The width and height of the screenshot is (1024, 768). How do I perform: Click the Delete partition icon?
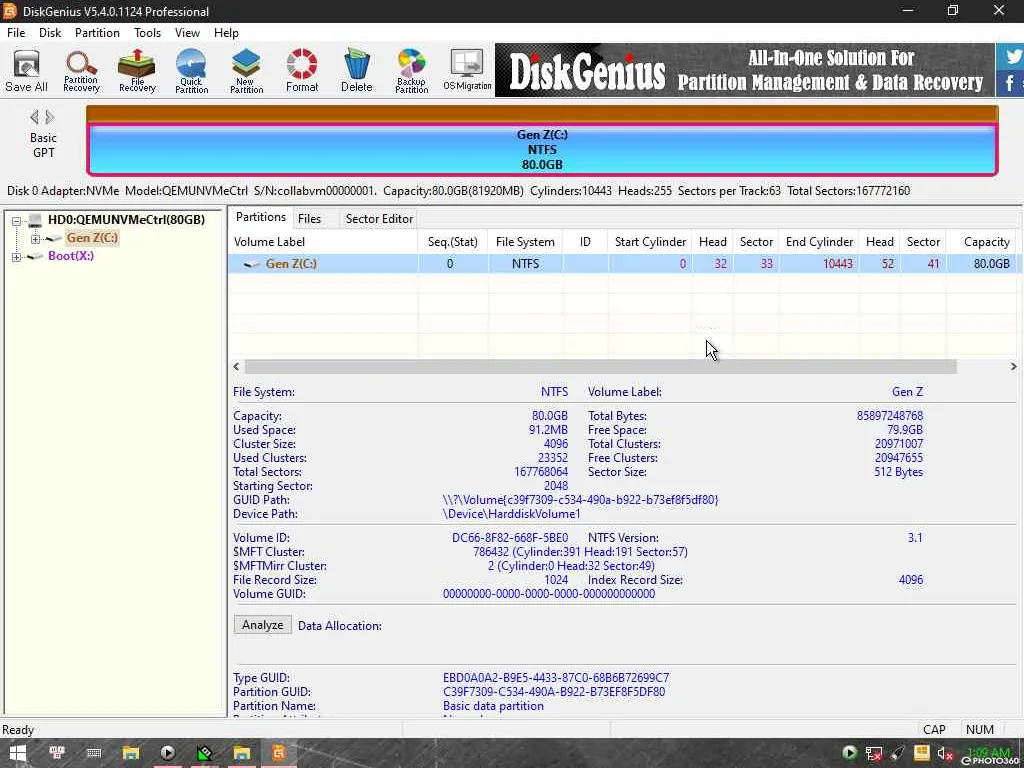[x=357, y=71]
